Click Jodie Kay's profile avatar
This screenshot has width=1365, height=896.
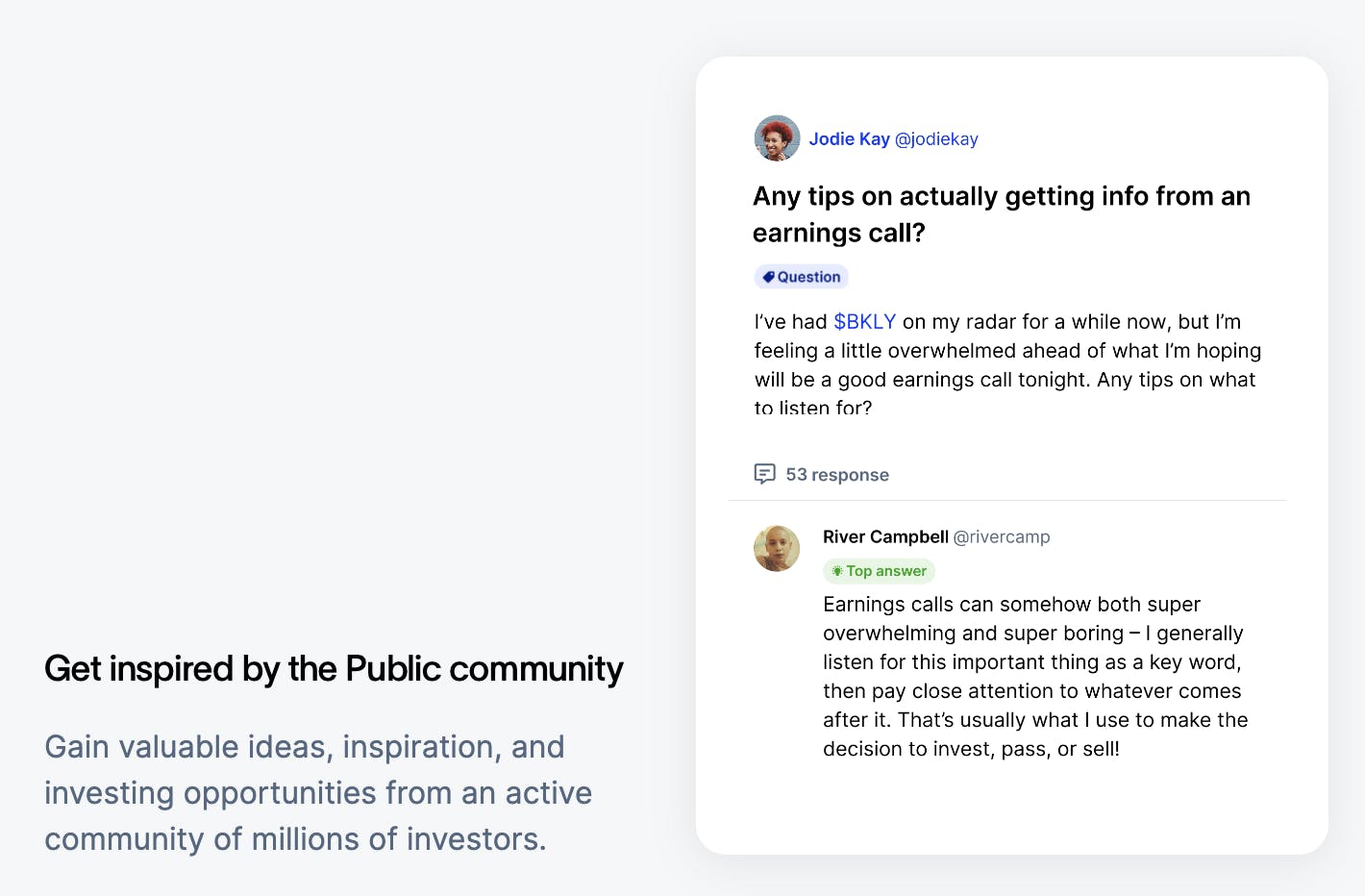coord(777,138)
